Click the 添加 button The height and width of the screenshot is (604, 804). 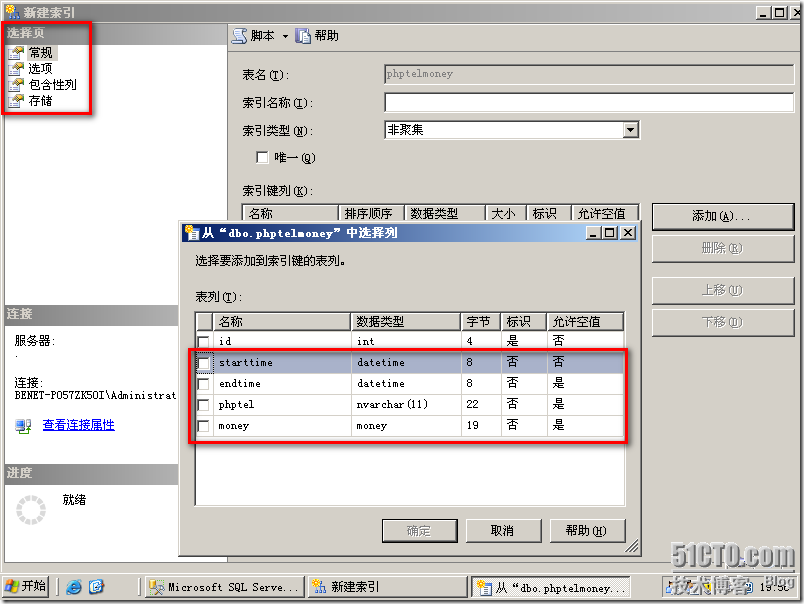[723, 216]
